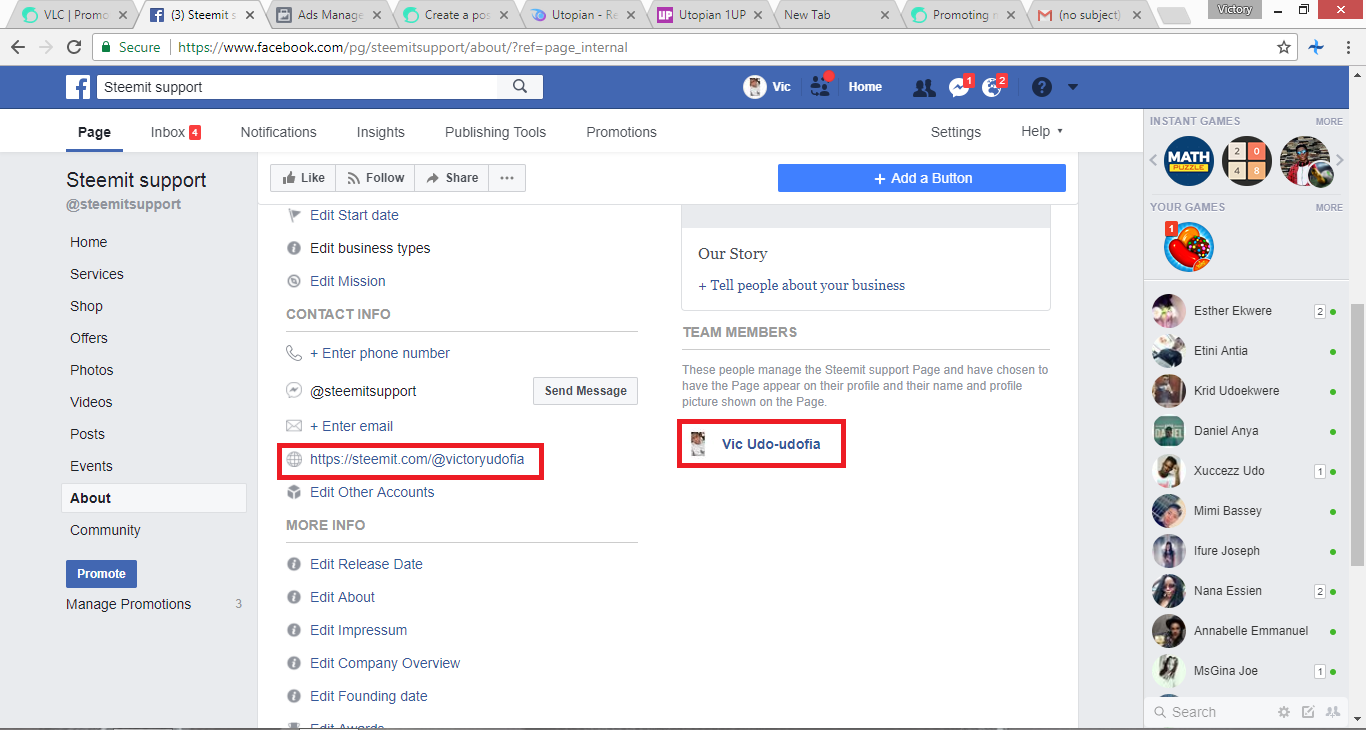Viewport: 1366px width, 730px height.
Task: Click Send Message button
Action: (586, 391)
